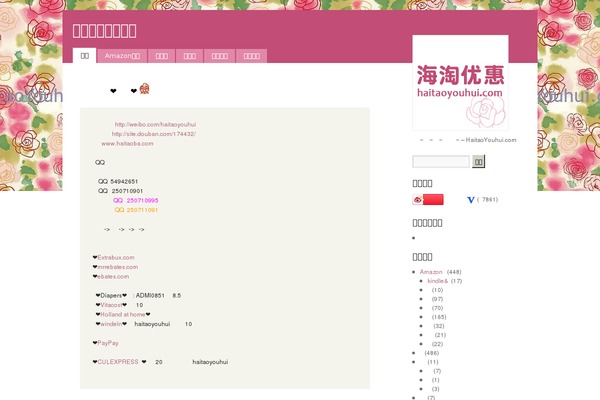Click the (7861) follower count

(x=488, y=200)
